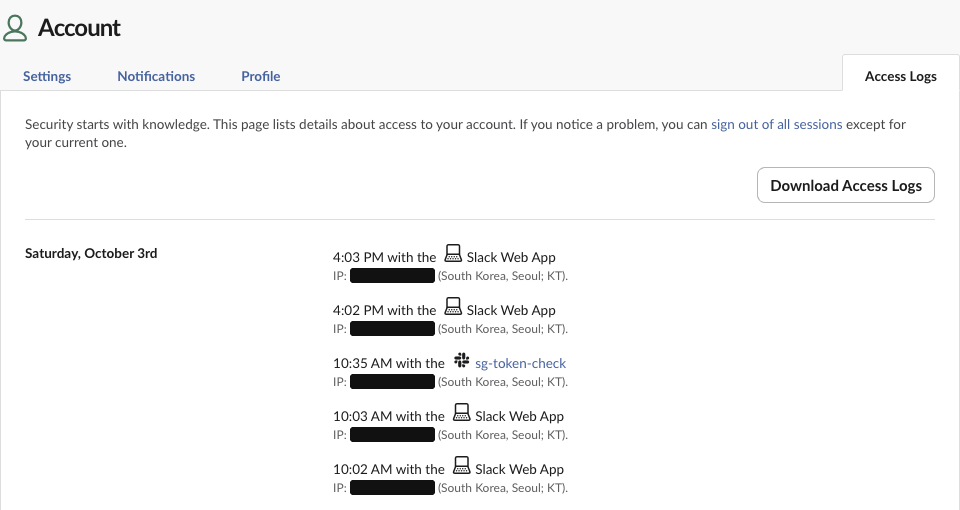The width and height of the screenshot is (960, 510).
Task: Follow the sign out of all sessions link
Action: [776, 124]
